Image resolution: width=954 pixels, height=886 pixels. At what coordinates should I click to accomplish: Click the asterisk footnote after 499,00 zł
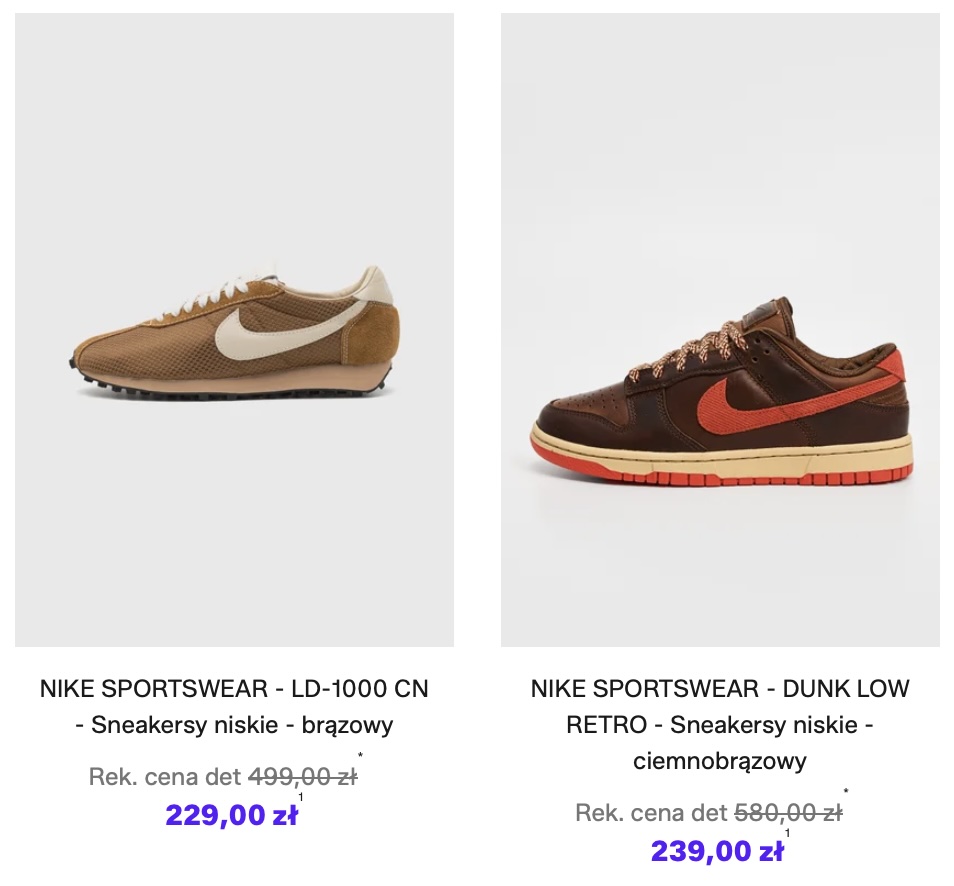pos(360,757)
